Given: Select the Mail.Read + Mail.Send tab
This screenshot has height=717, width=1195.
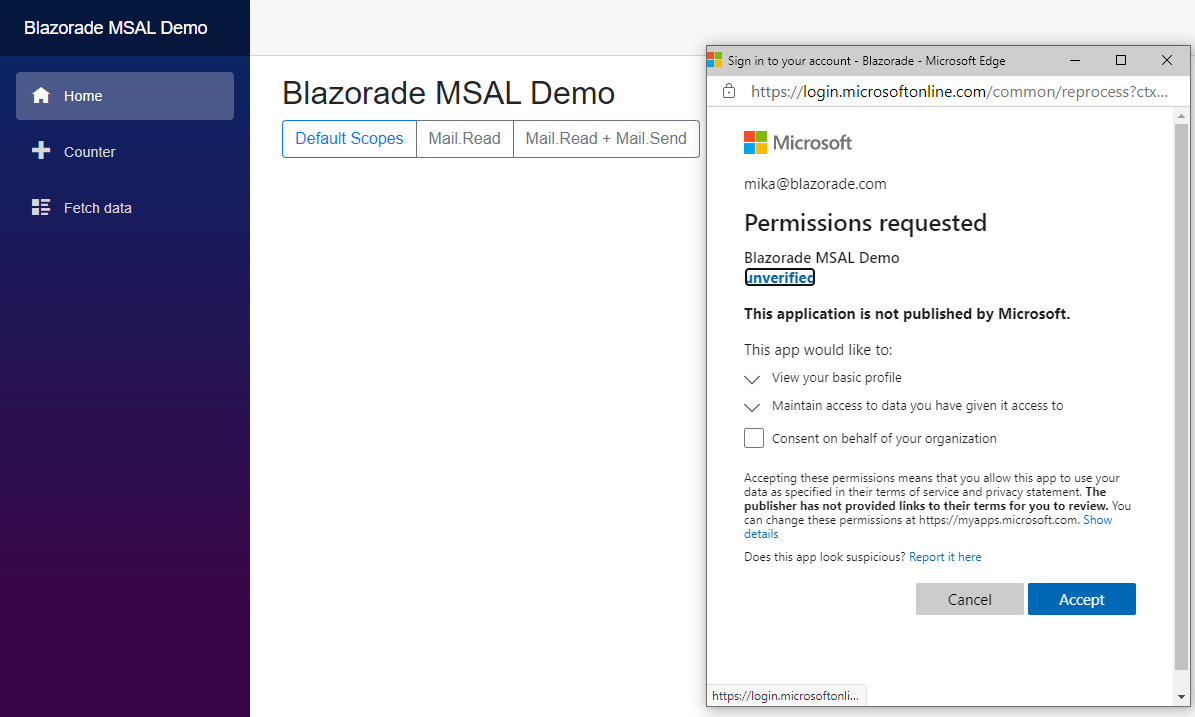Looking at the screenshot, I should tap(606, 139).
